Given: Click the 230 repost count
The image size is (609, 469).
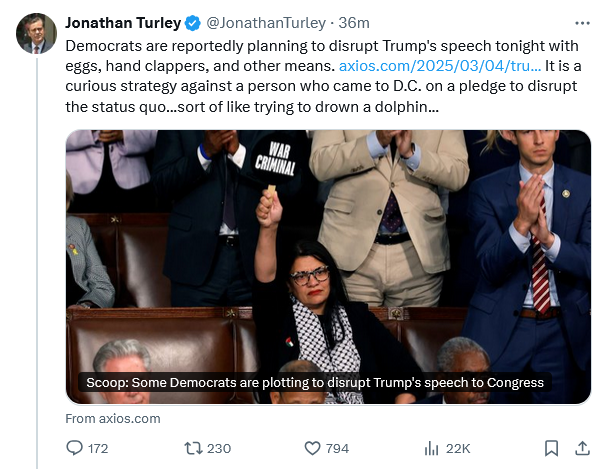Looking at the screenshot, I should click(219, 448).
